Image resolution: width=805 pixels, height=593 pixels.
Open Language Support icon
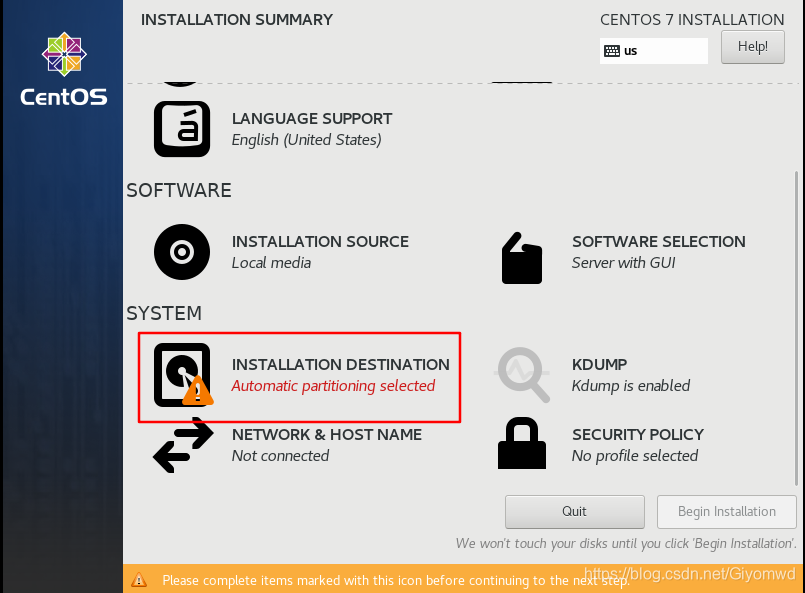tap(182, 129)
